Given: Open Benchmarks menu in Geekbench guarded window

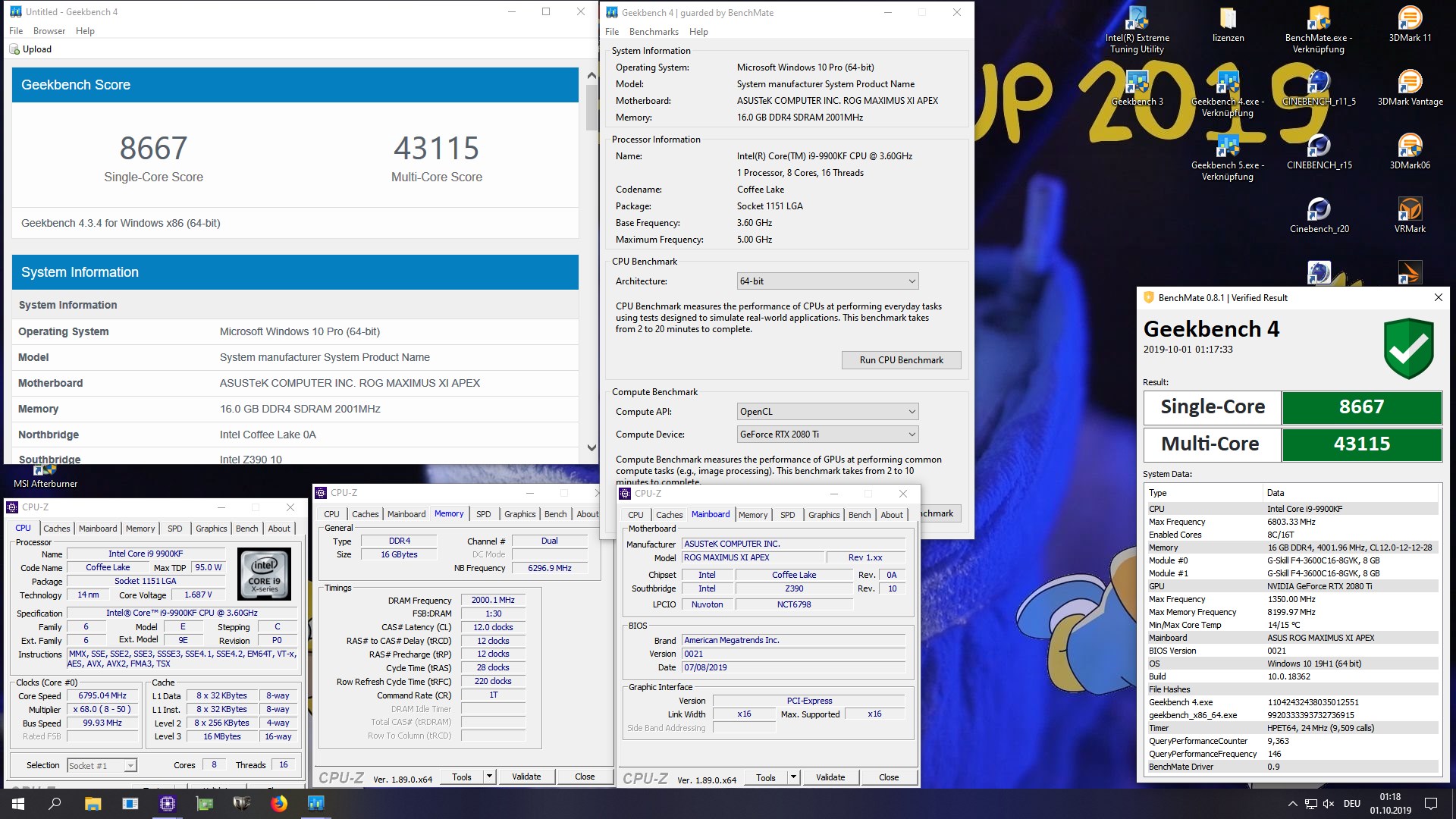Looking at the screenshot, I should (654, 32).
